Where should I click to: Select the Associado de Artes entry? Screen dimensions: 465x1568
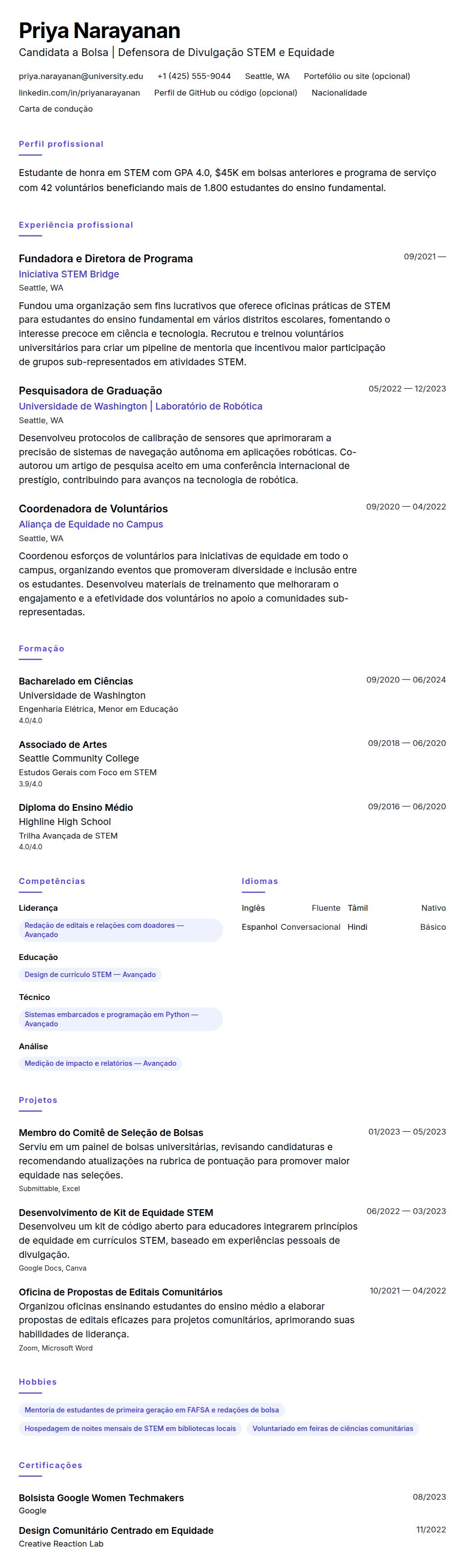click(x=63, y=745)
